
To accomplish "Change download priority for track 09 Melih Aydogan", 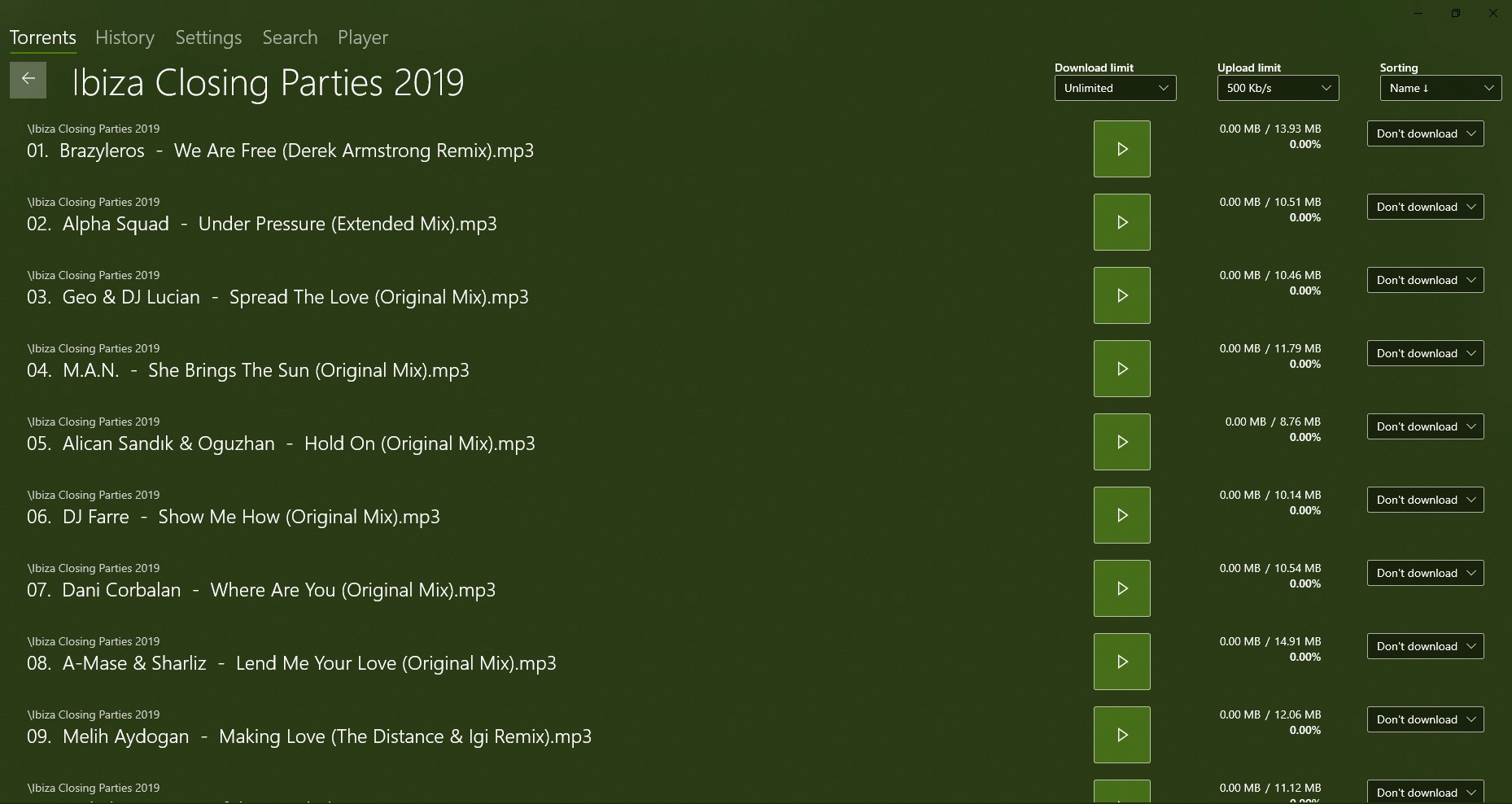I will click(x=1425, y=719).
